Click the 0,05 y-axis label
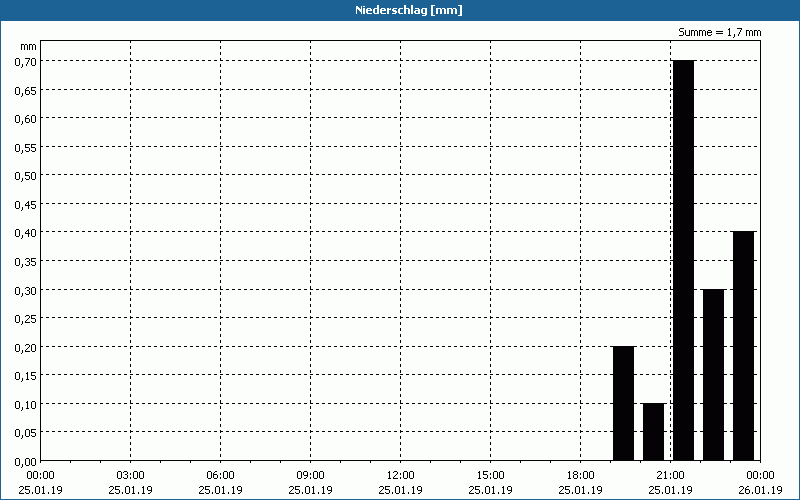 26,433
